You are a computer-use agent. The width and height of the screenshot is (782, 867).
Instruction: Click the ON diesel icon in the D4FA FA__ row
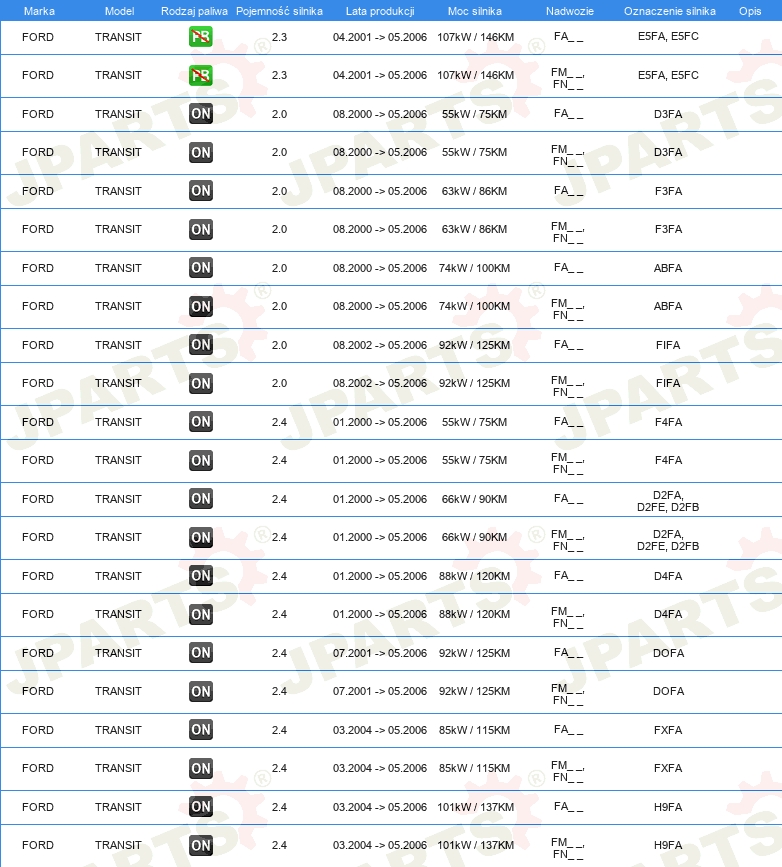[x=201, y=576]
